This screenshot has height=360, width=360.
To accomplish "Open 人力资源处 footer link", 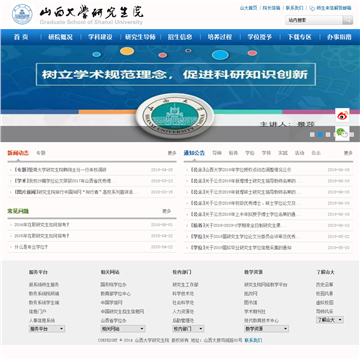I will click(x=183, y=312).
